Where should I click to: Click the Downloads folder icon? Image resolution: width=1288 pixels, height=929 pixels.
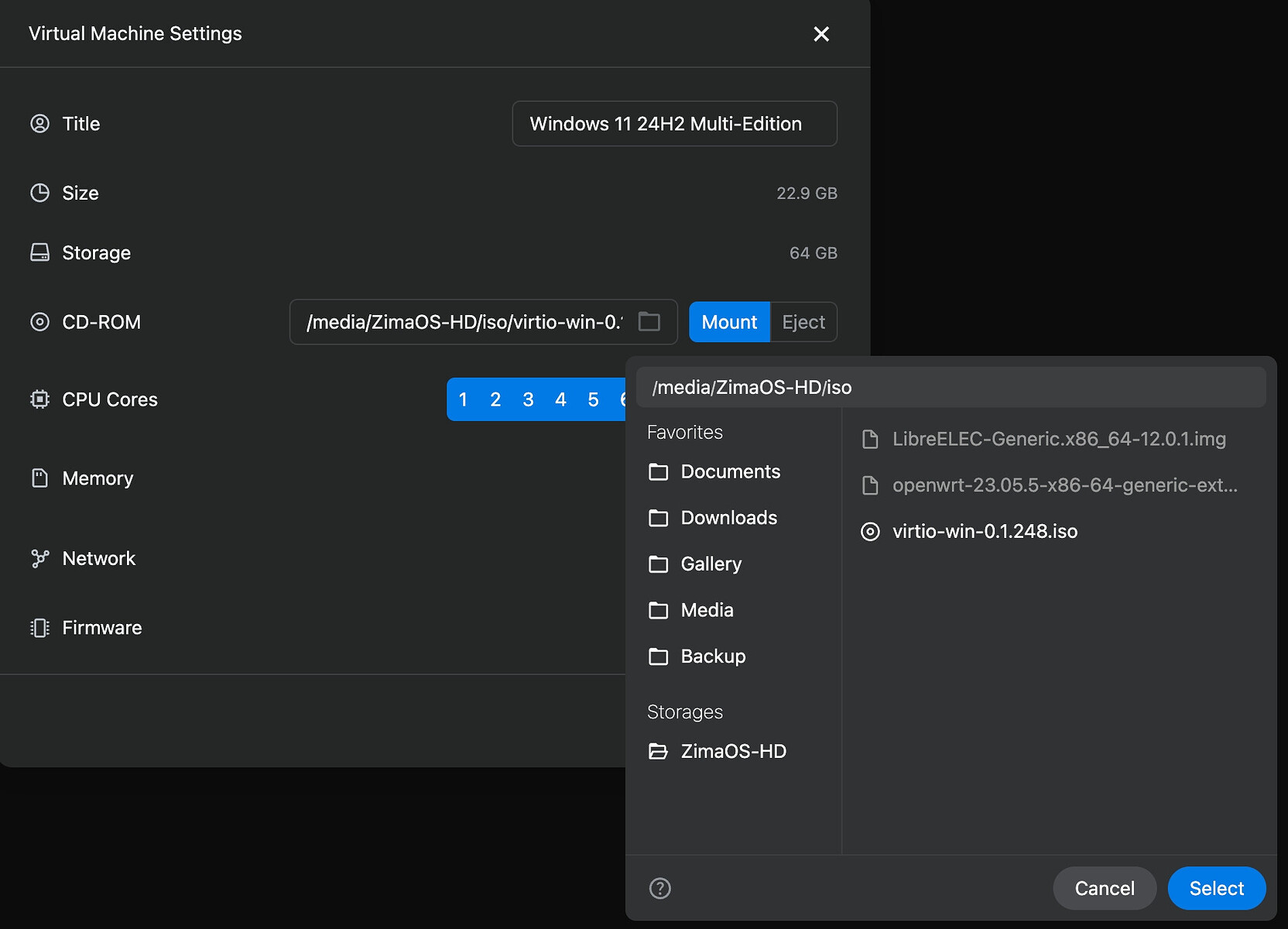[x=658, y=518]
